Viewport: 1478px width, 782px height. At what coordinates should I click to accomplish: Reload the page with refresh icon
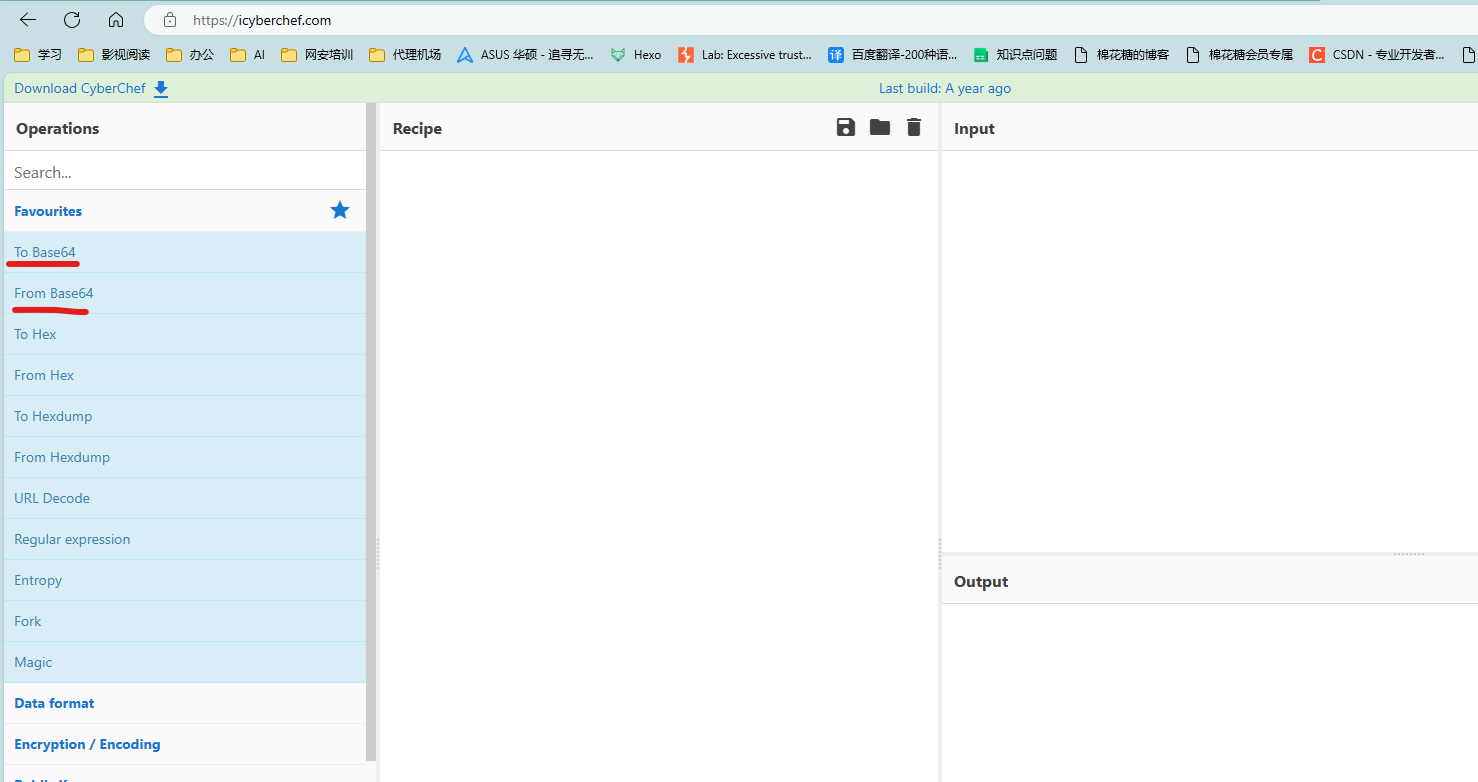click(72, 20)
